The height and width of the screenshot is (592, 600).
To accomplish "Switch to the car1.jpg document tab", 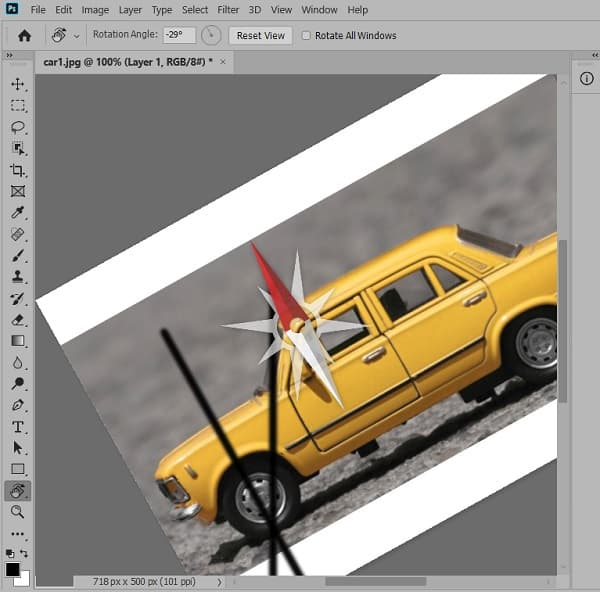I will tap(128, 62).
